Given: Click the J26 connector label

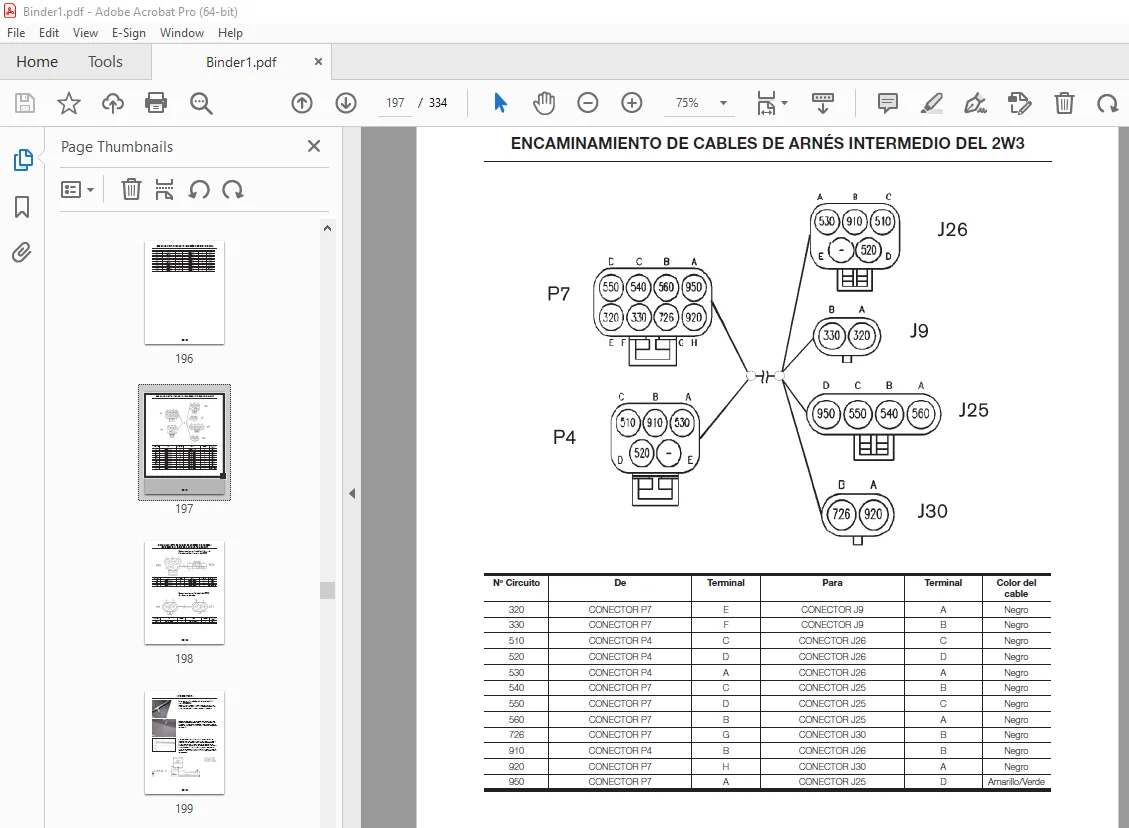Looking at the screenshot, I should 952,230.
